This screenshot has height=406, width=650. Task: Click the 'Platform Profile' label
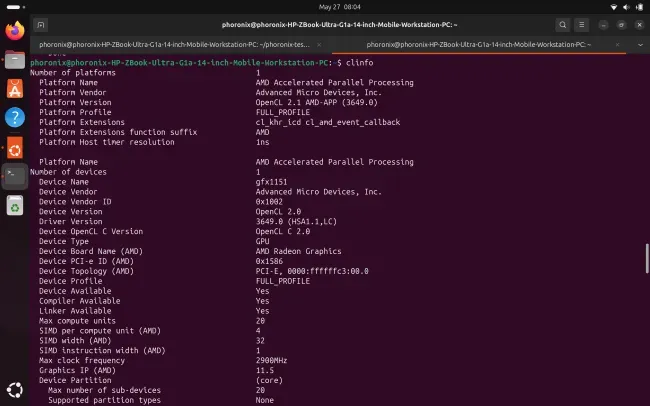pos(75,112)
